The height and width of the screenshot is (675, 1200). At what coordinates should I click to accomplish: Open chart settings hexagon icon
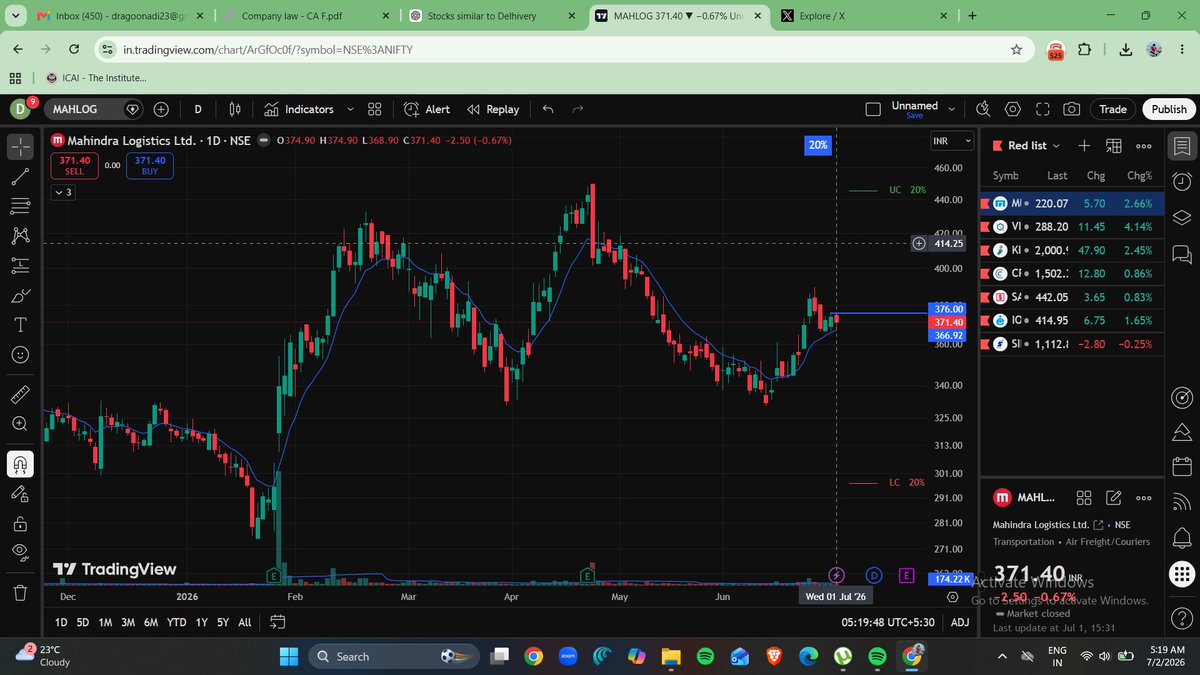pyautogui.click(x=1013, y=109)
